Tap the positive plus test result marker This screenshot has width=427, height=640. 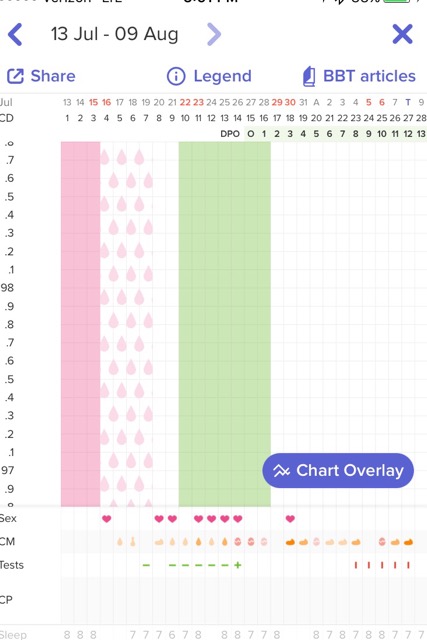[238, 565]
